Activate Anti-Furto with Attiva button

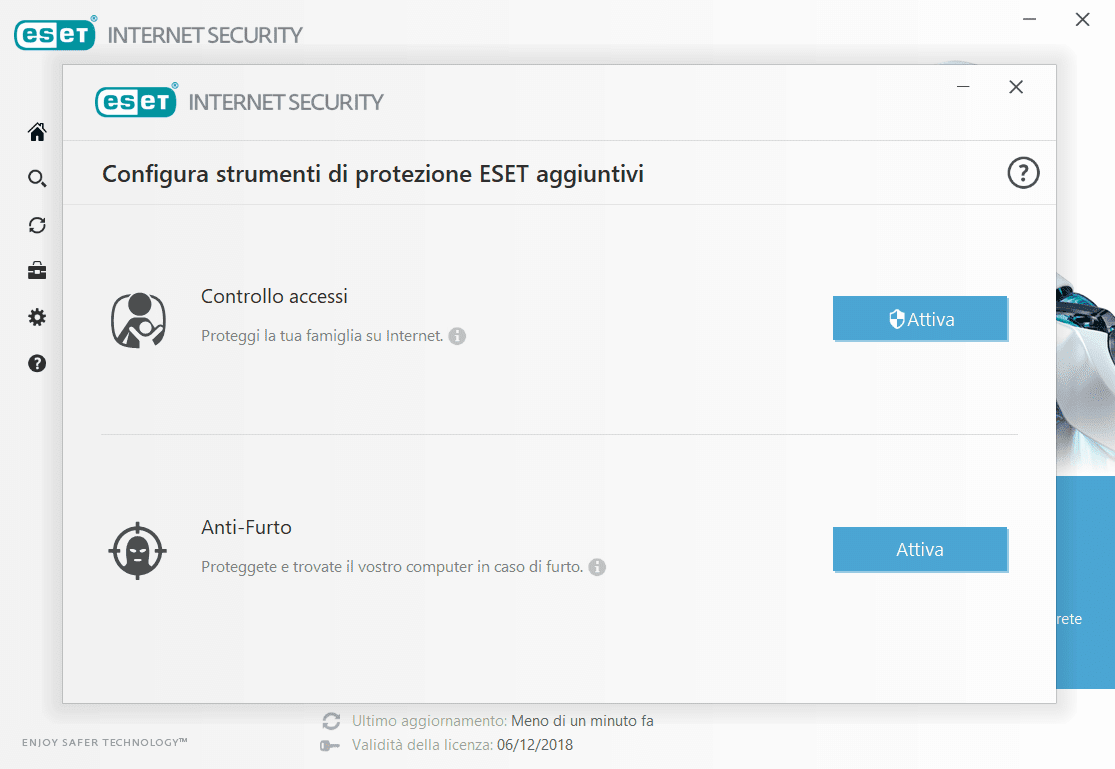point(920,549)
